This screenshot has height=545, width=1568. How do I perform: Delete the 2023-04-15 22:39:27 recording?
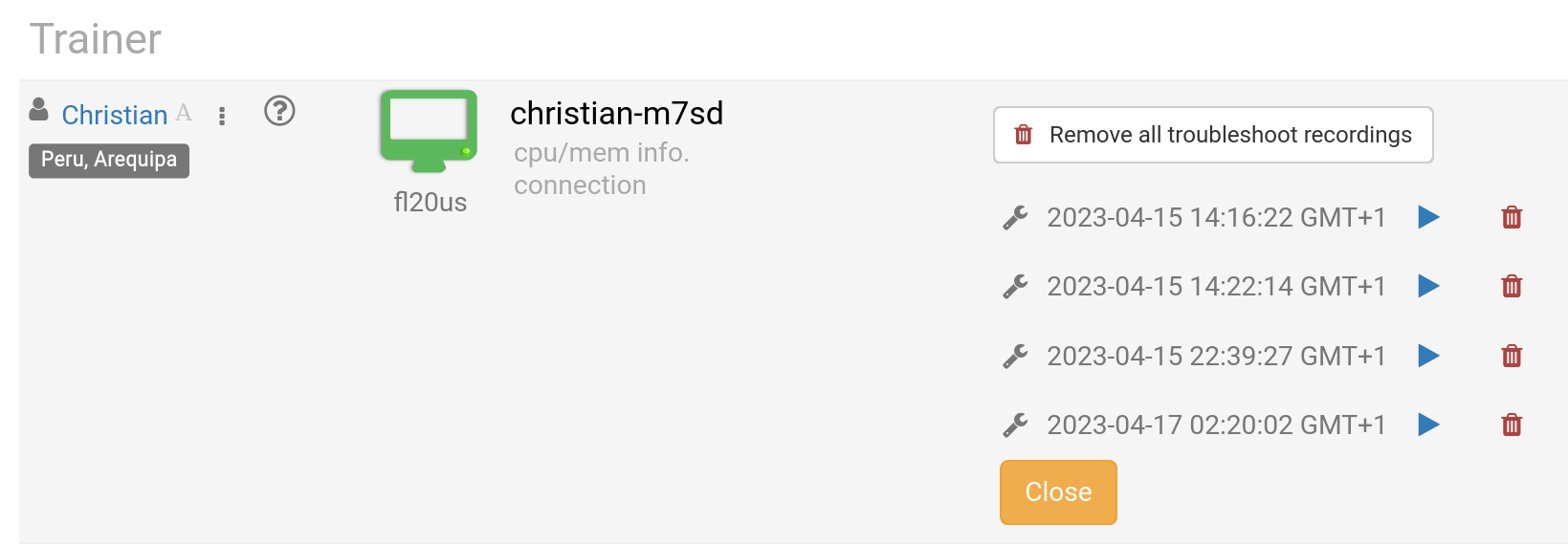click(x=1512, y=356)
